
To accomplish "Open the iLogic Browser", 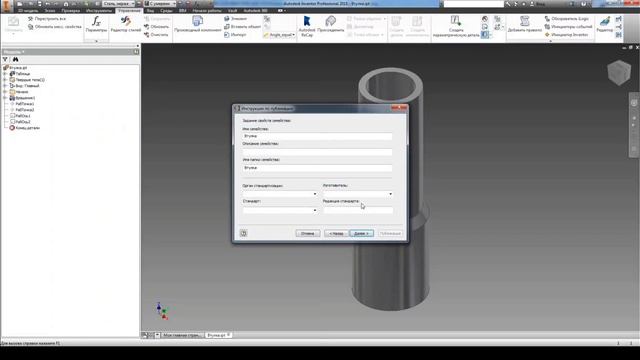I will (x=567, y=19).
